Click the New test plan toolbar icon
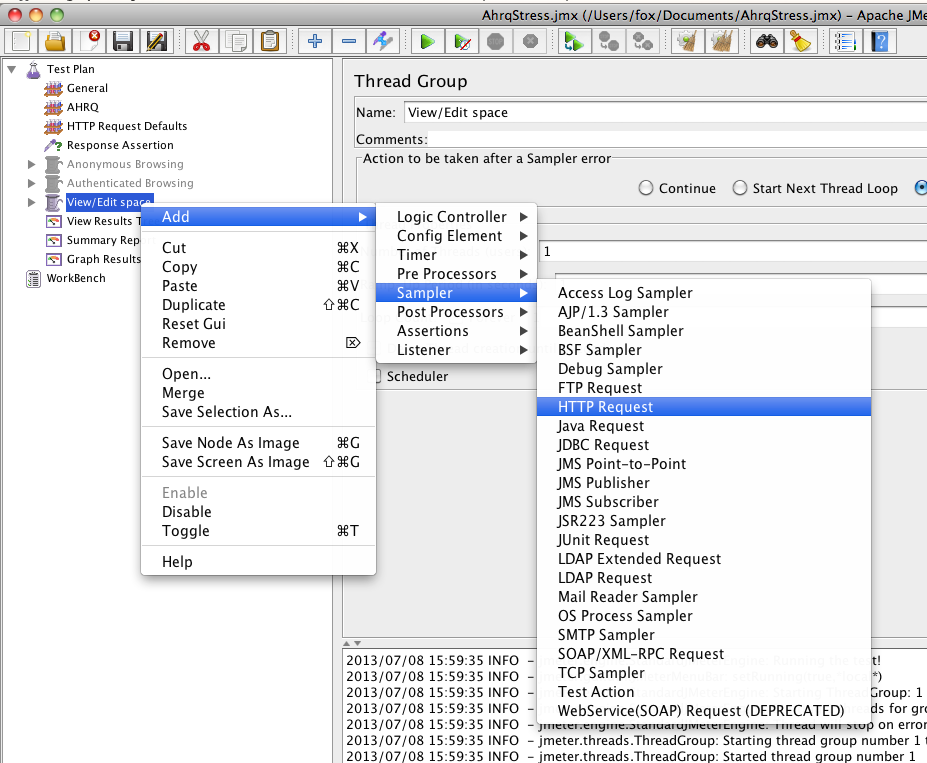Screen dimensions: 927x763 [x=21, y=41]
